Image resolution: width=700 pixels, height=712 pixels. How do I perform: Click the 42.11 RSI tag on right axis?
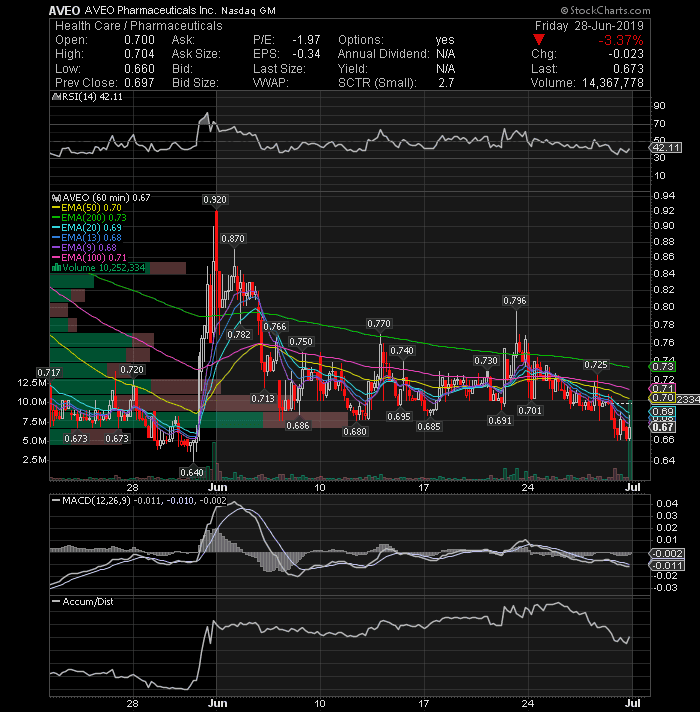(666, 148)
